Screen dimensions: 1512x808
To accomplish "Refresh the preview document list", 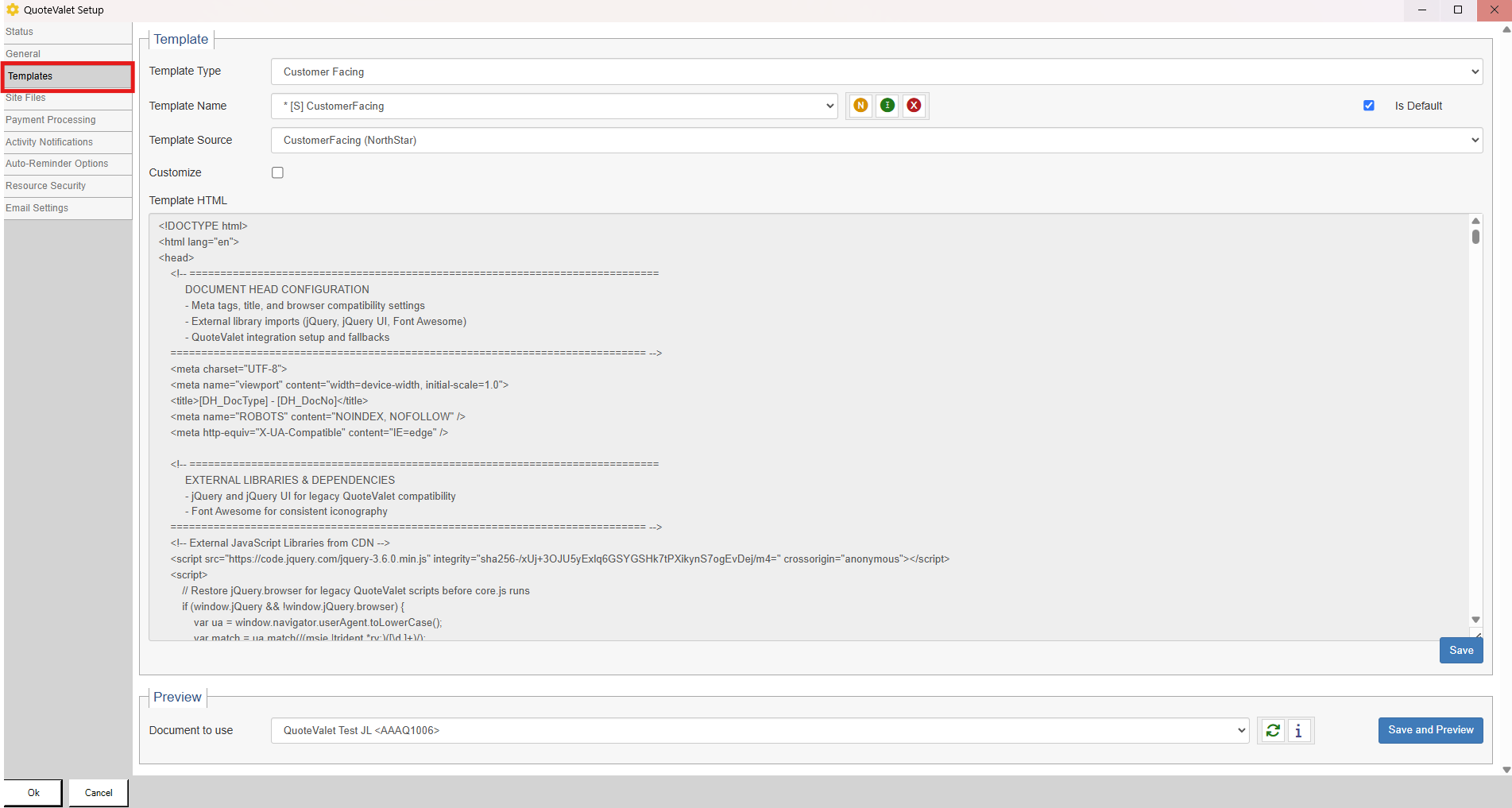I will click(x=1273, y=730).
